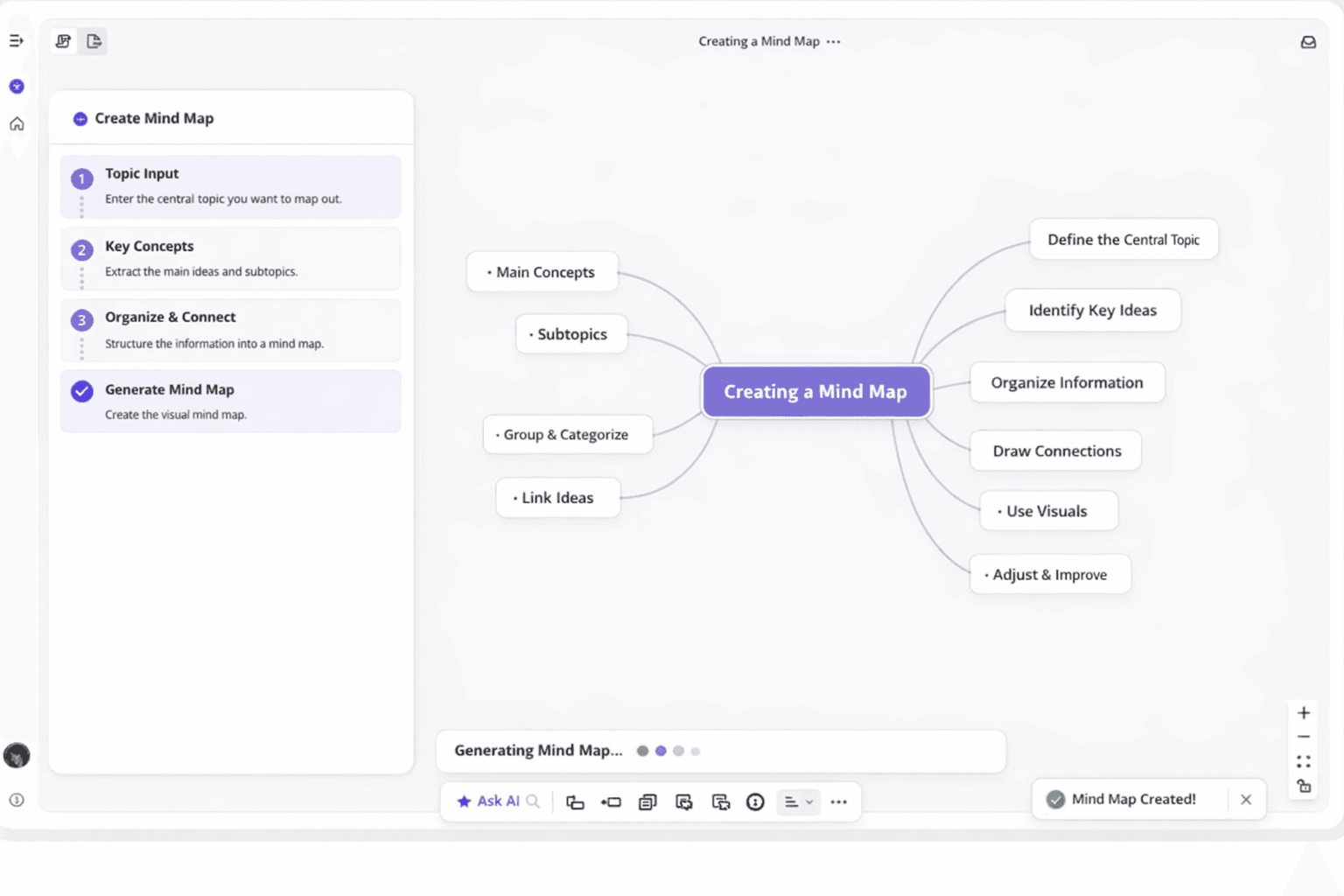The image size is (1344, 896).
Task: Click the duplicate node icon in bottom toolbar
Action: point(647,802)
